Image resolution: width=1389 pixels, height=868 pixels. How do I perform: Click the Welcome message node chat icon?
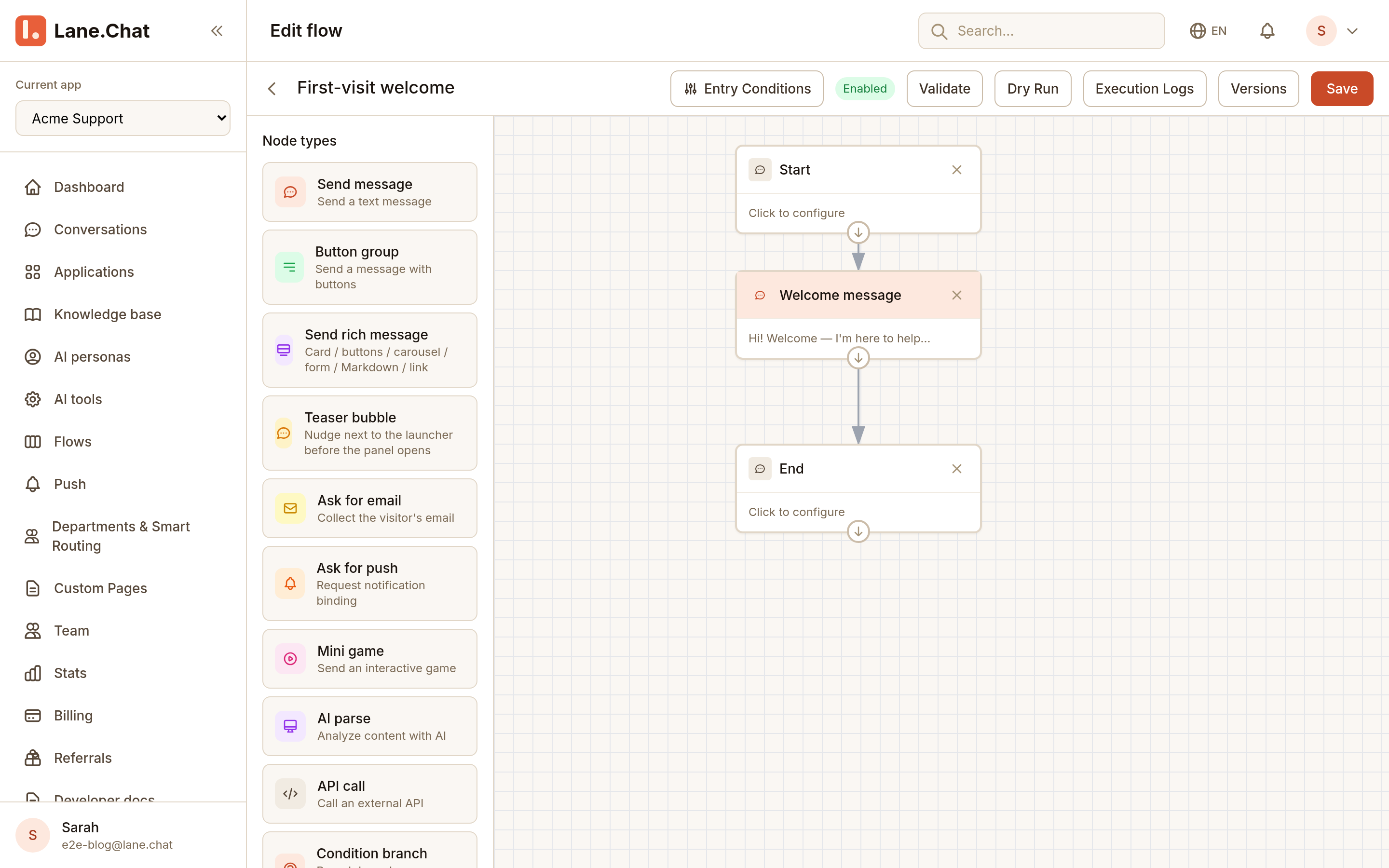coord(760,295)
